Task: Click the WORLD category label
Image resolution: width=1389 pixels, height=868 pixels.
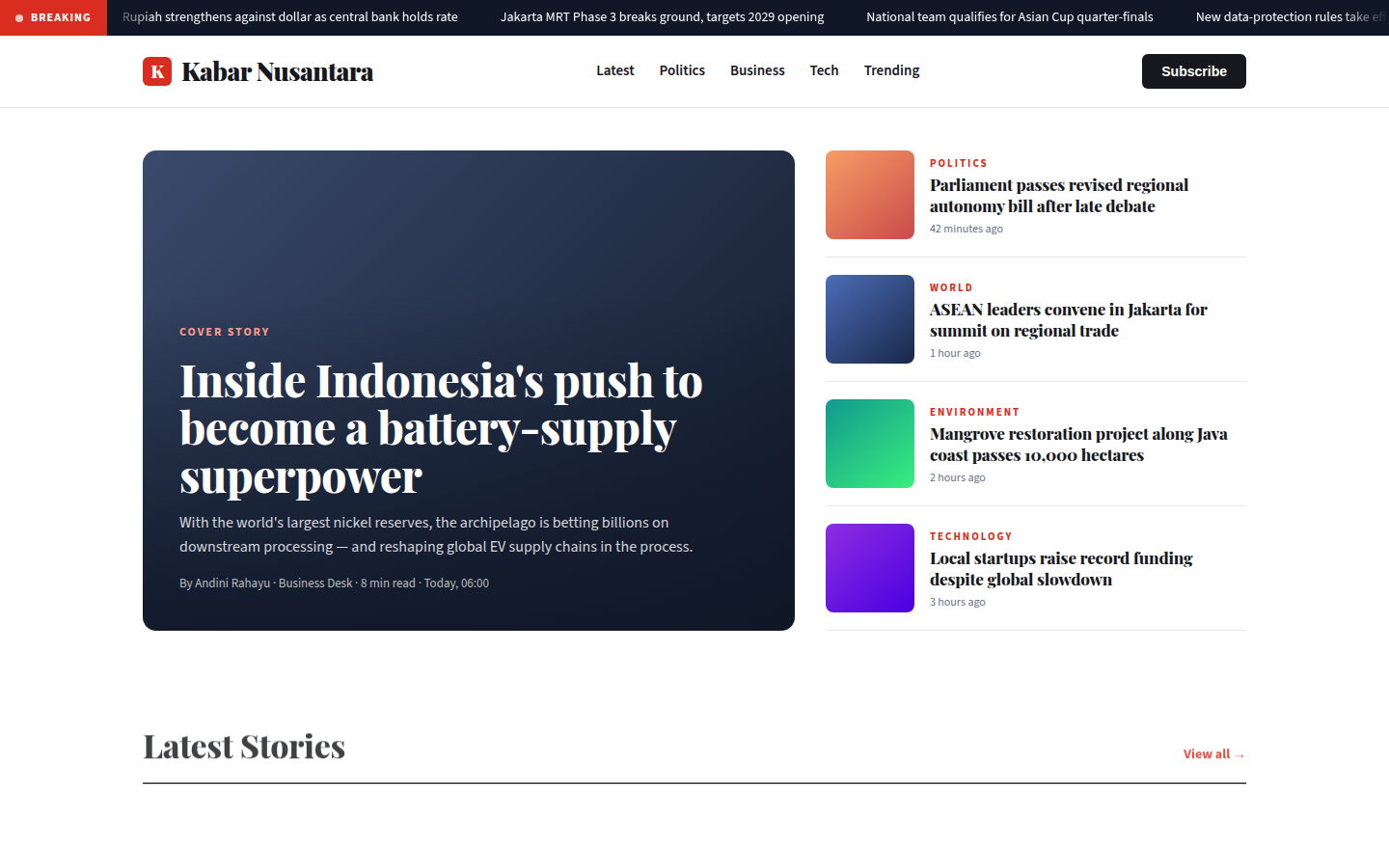Action: [951, 287]
